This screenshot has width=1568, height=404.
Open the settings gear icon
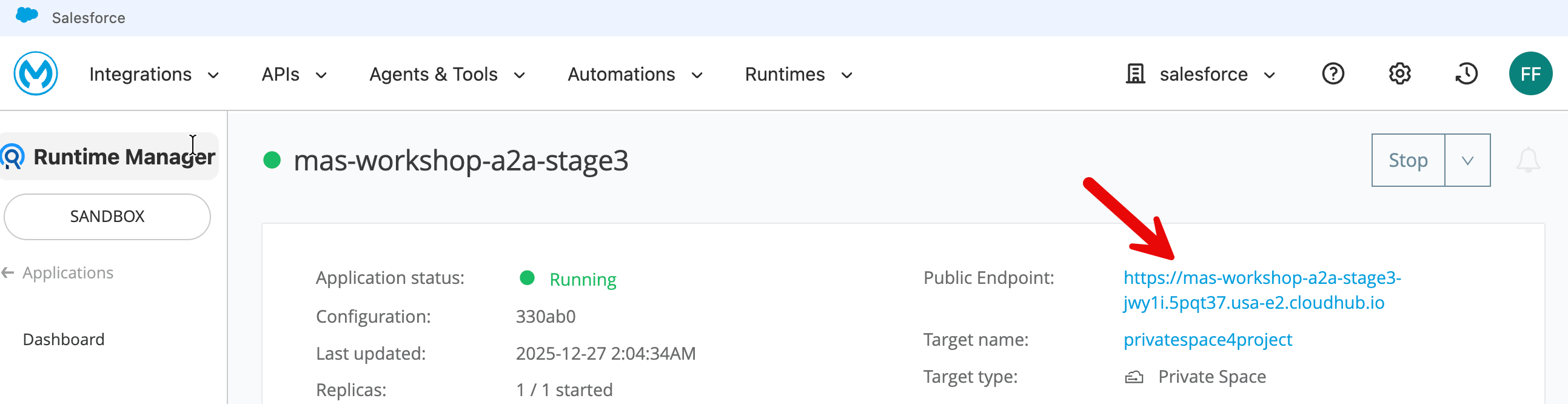tap(1400, 74)
